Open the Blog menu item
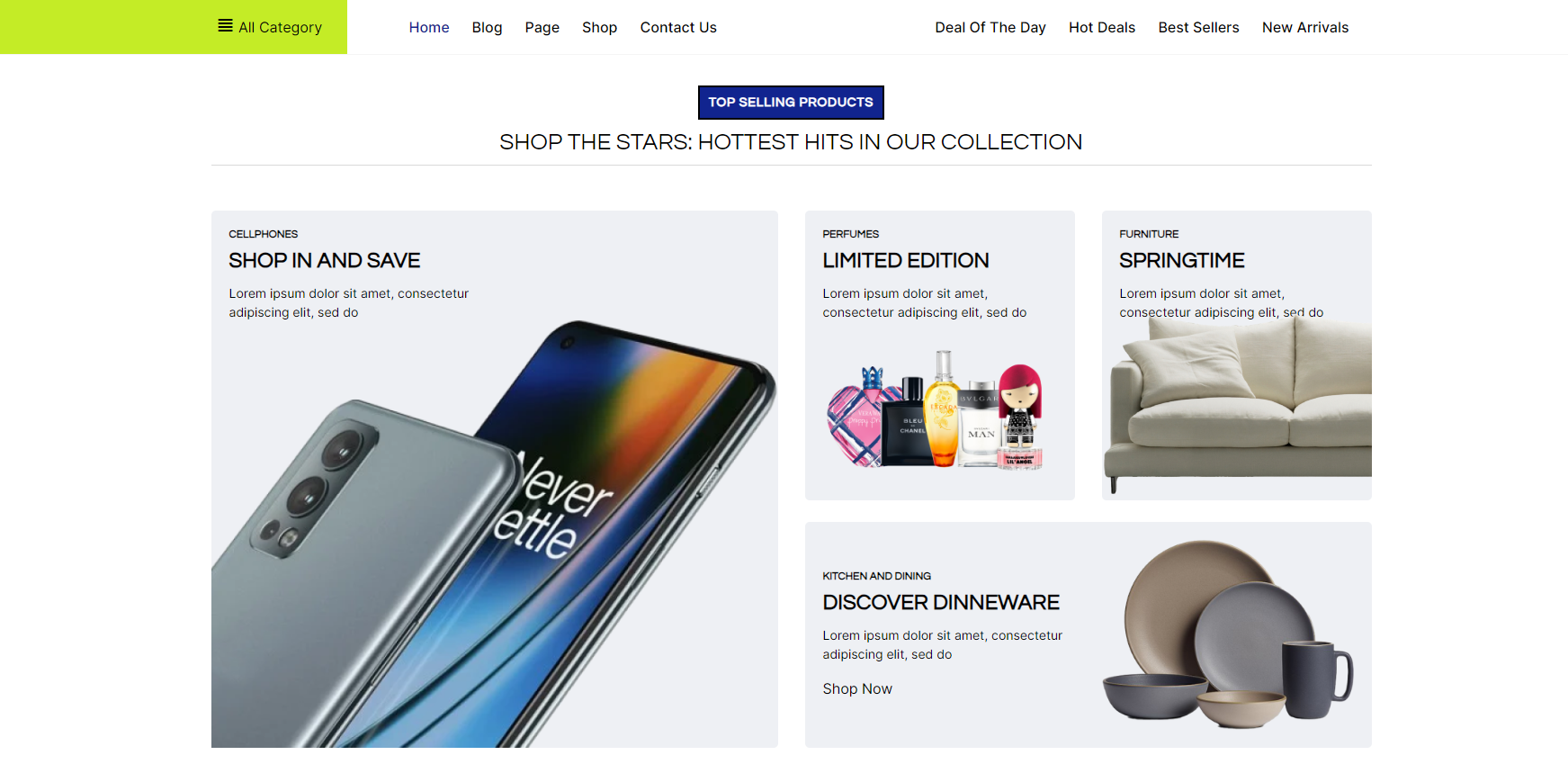Image resolution: width=1568 pixels, height=773 pixels. pyautogui.click(x=487, y=28)
